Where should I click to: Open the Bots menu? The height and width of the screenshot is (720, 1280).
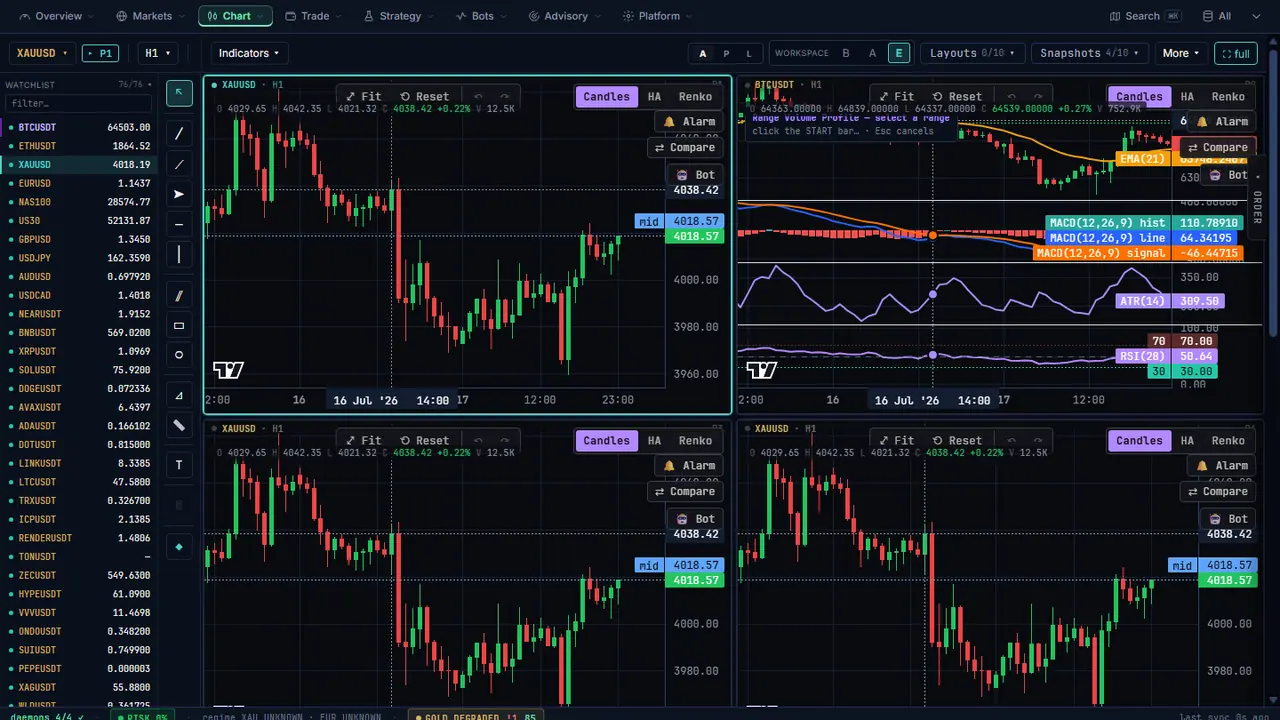pos(481,16)
